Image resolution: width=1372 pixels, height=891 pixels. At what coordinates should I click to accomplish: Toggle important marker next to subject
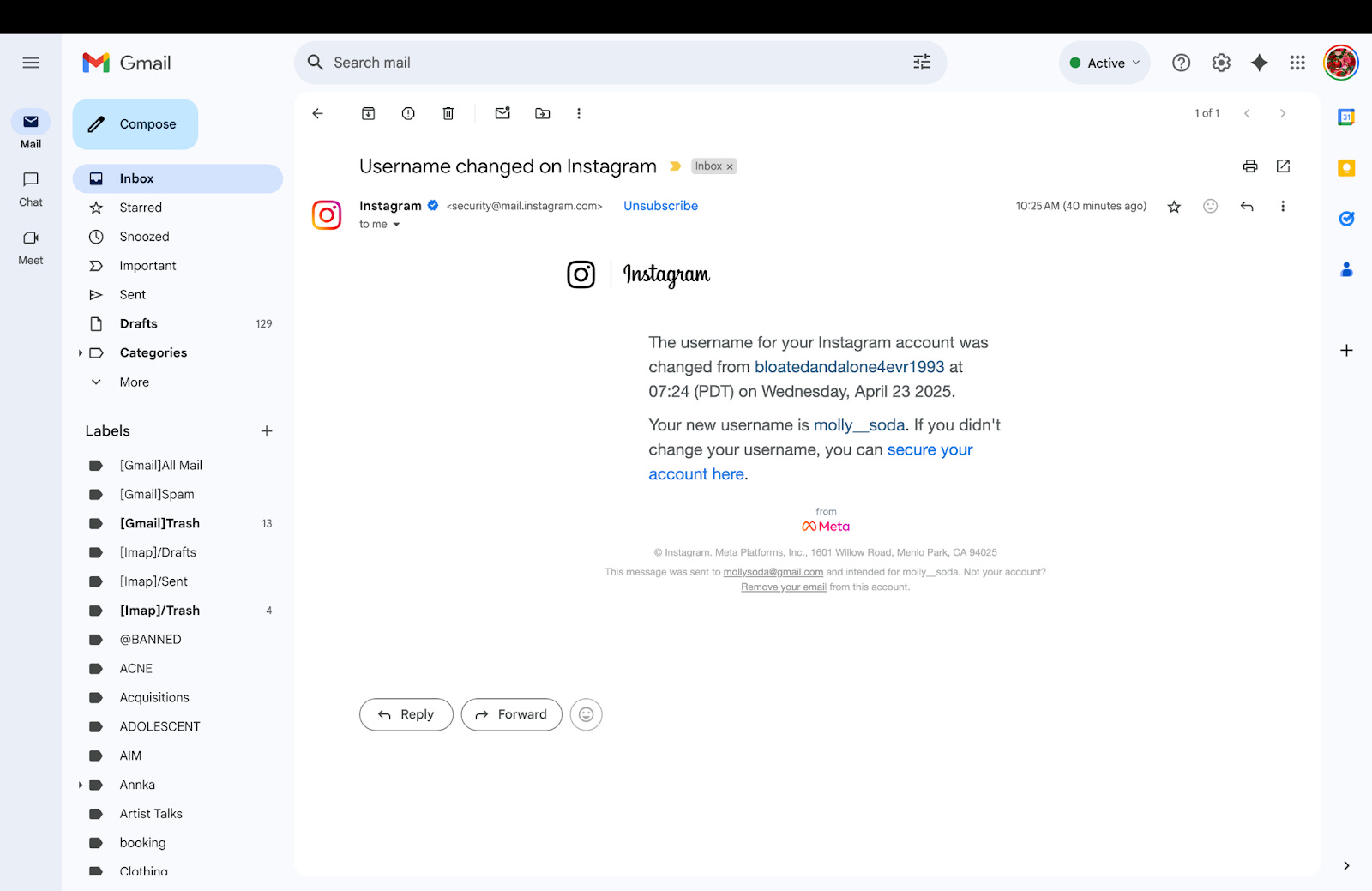pos(675,166)
